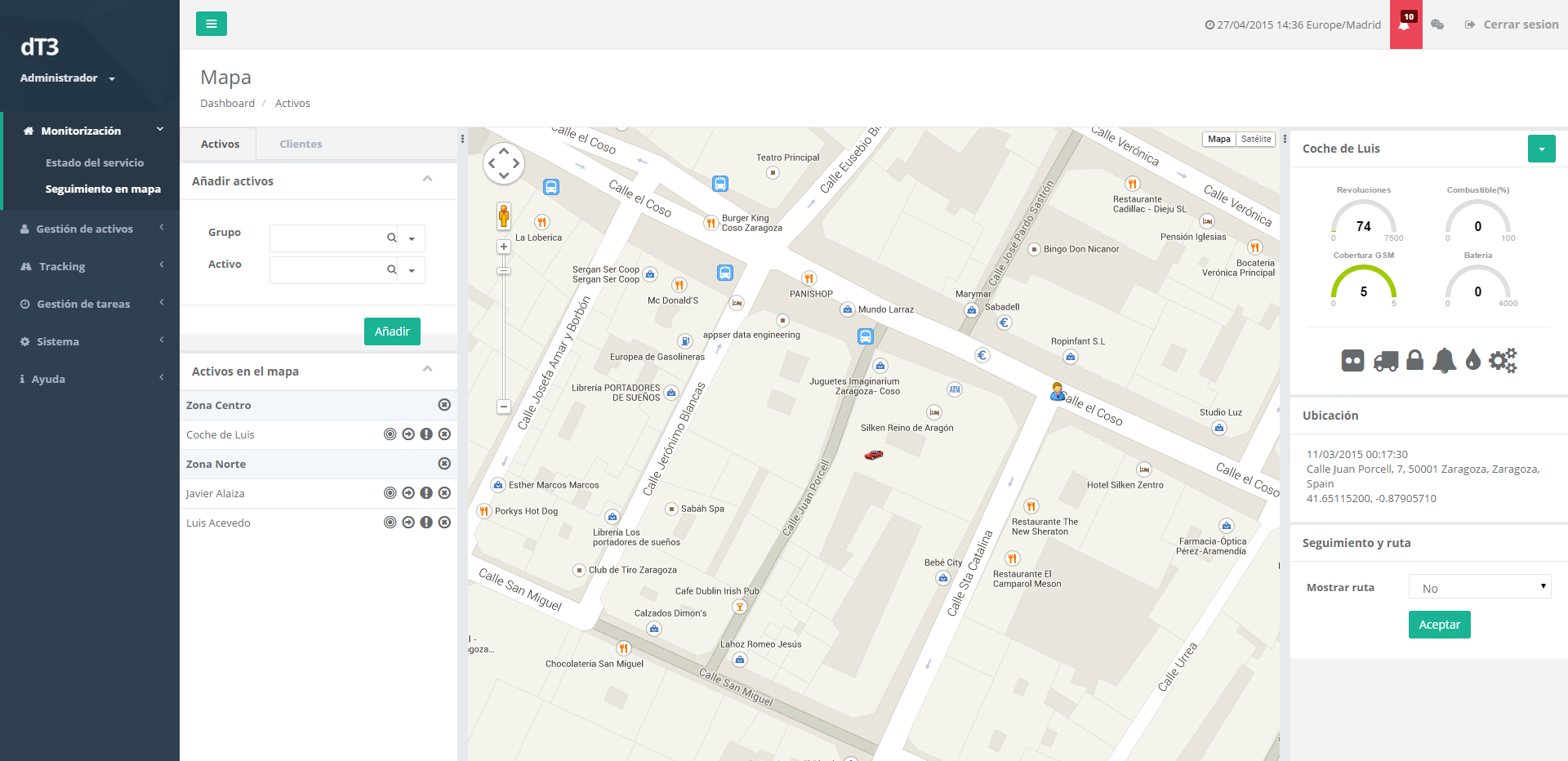Screen dimensions: 1568x761
Task: Click the map zoom slider track
Action: click(x=504, y=327)
